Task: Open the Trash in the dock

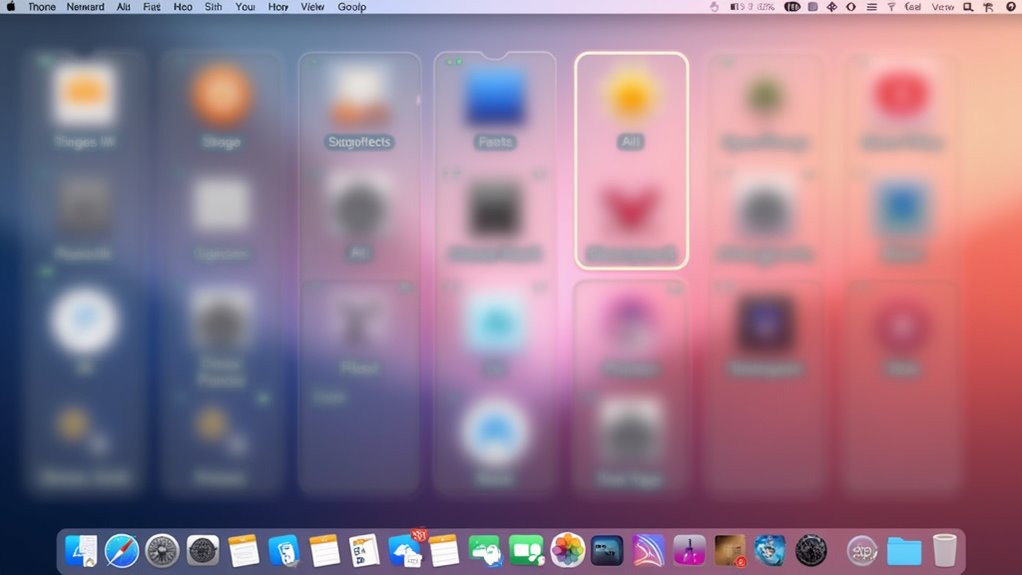Action: pos(944,550)
